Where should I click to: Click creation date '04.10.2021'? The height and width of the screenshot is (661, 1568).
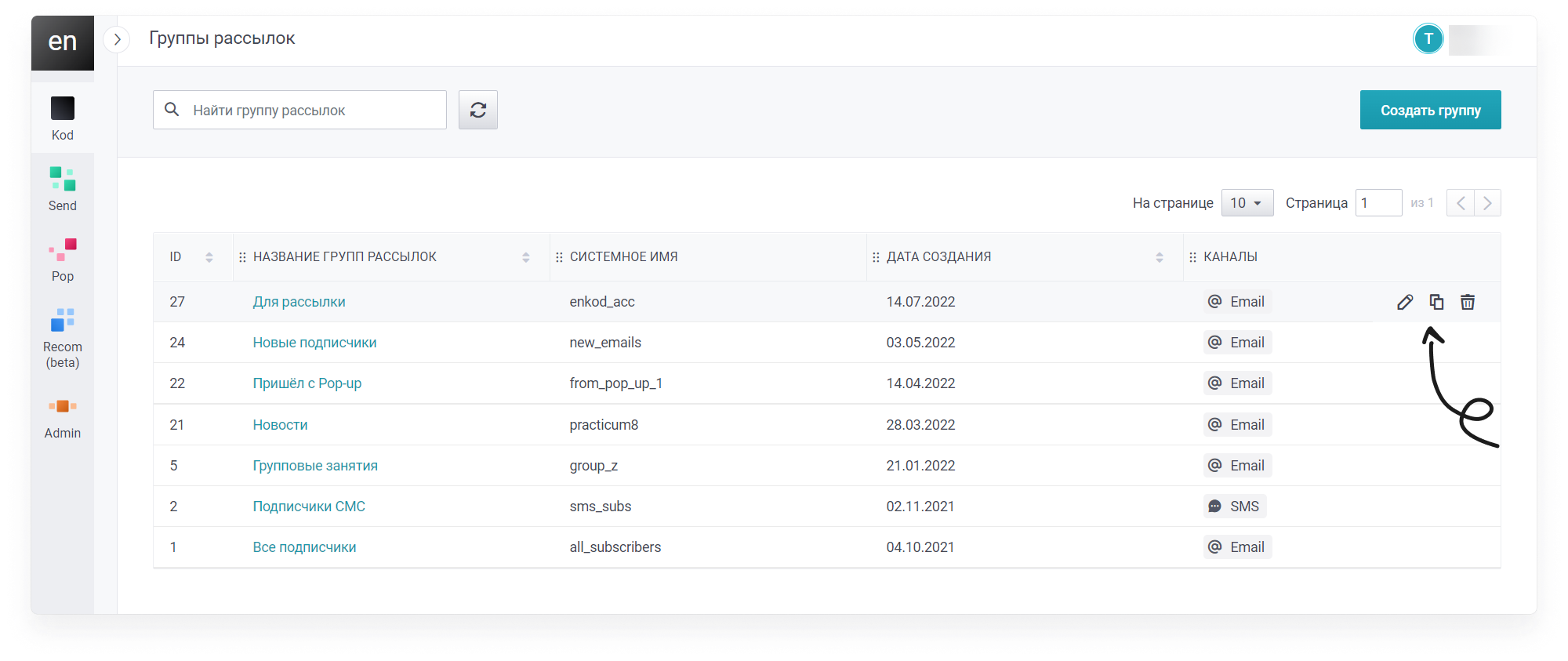[920, 547]
